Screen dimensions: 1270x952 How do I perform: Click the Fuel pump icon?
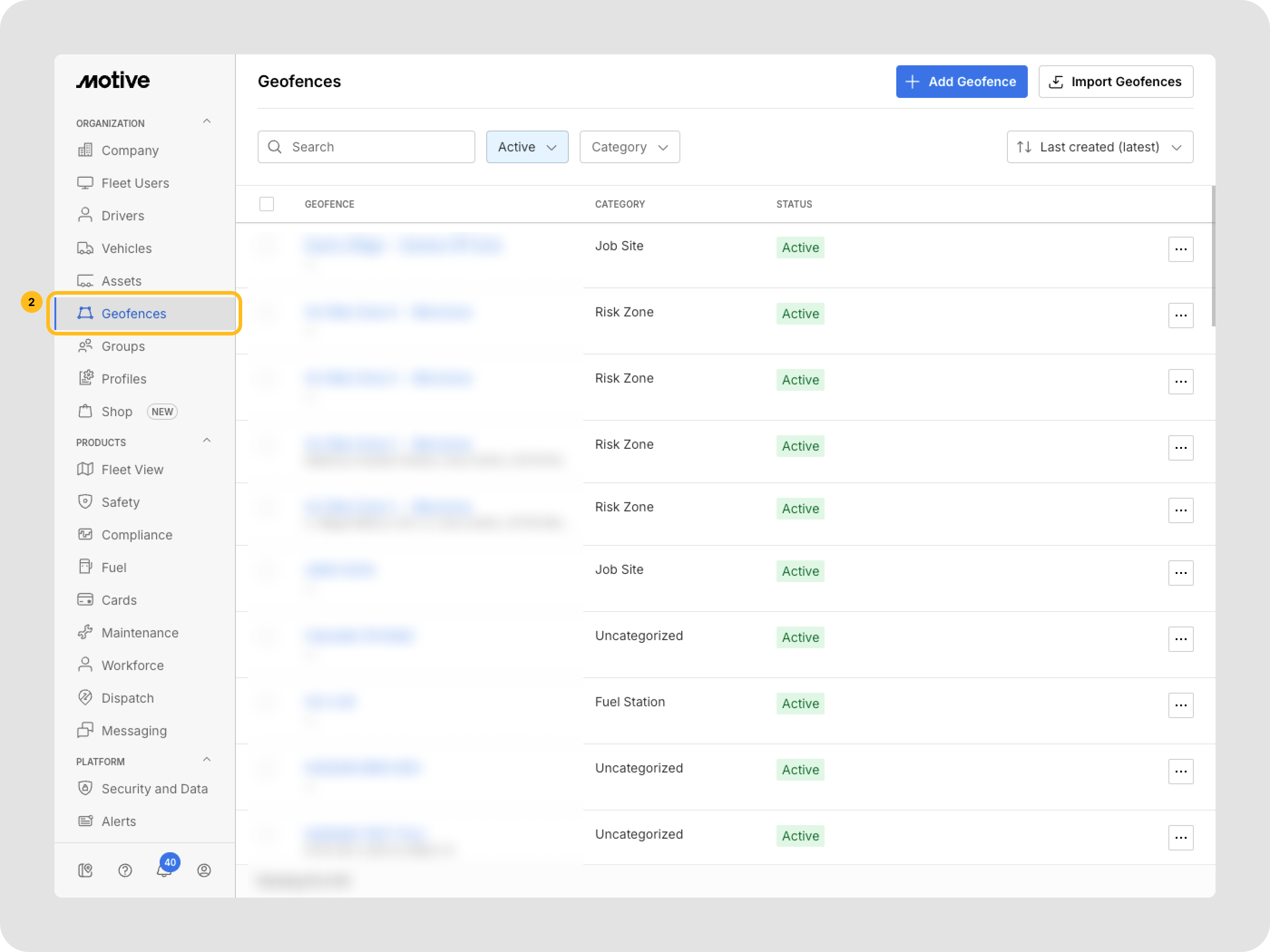[85, 567]
